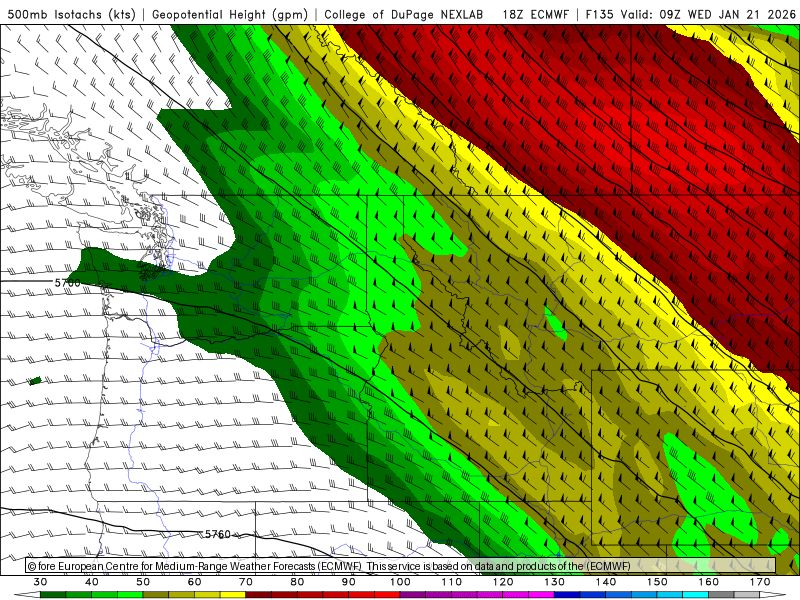Screen dimensions: 800x600
Task: Click the 140 value on the color scale
Action: [606, 582]
